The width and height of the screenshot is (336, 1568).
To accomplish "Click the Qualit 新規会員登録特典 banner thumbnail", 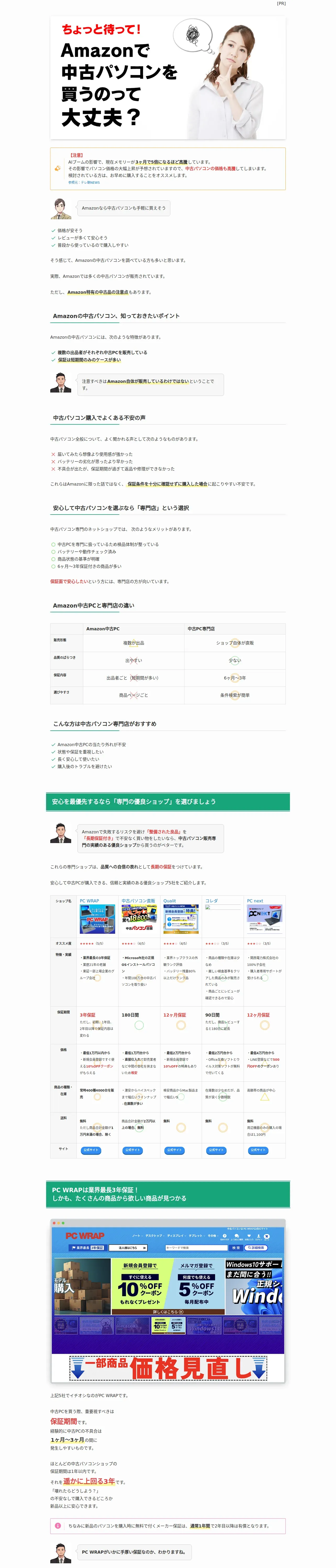I will [181, 919].
